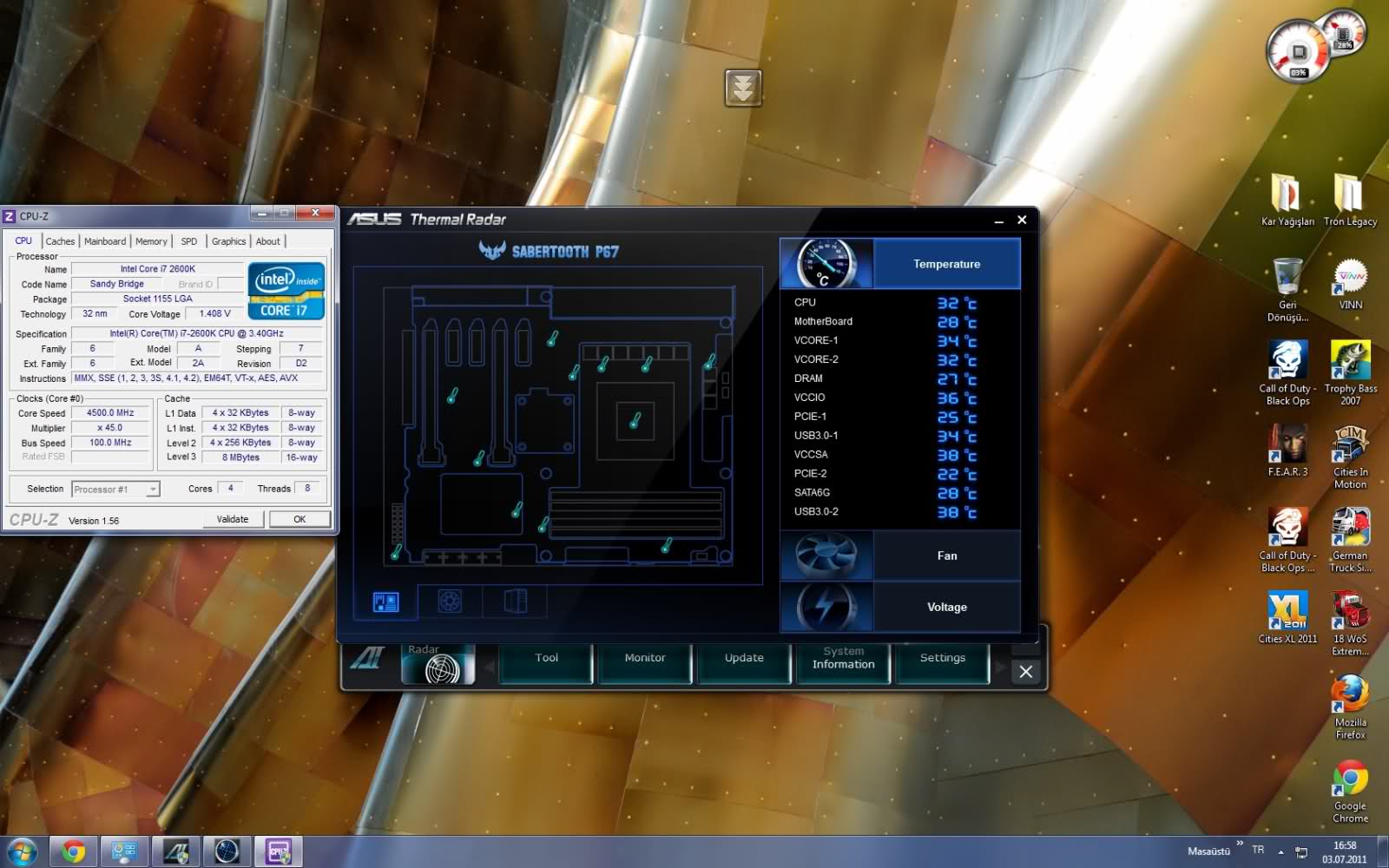
Task: Open the Tool menu in AI Suite
Action: pyautogui.click(x=546, y=662)
